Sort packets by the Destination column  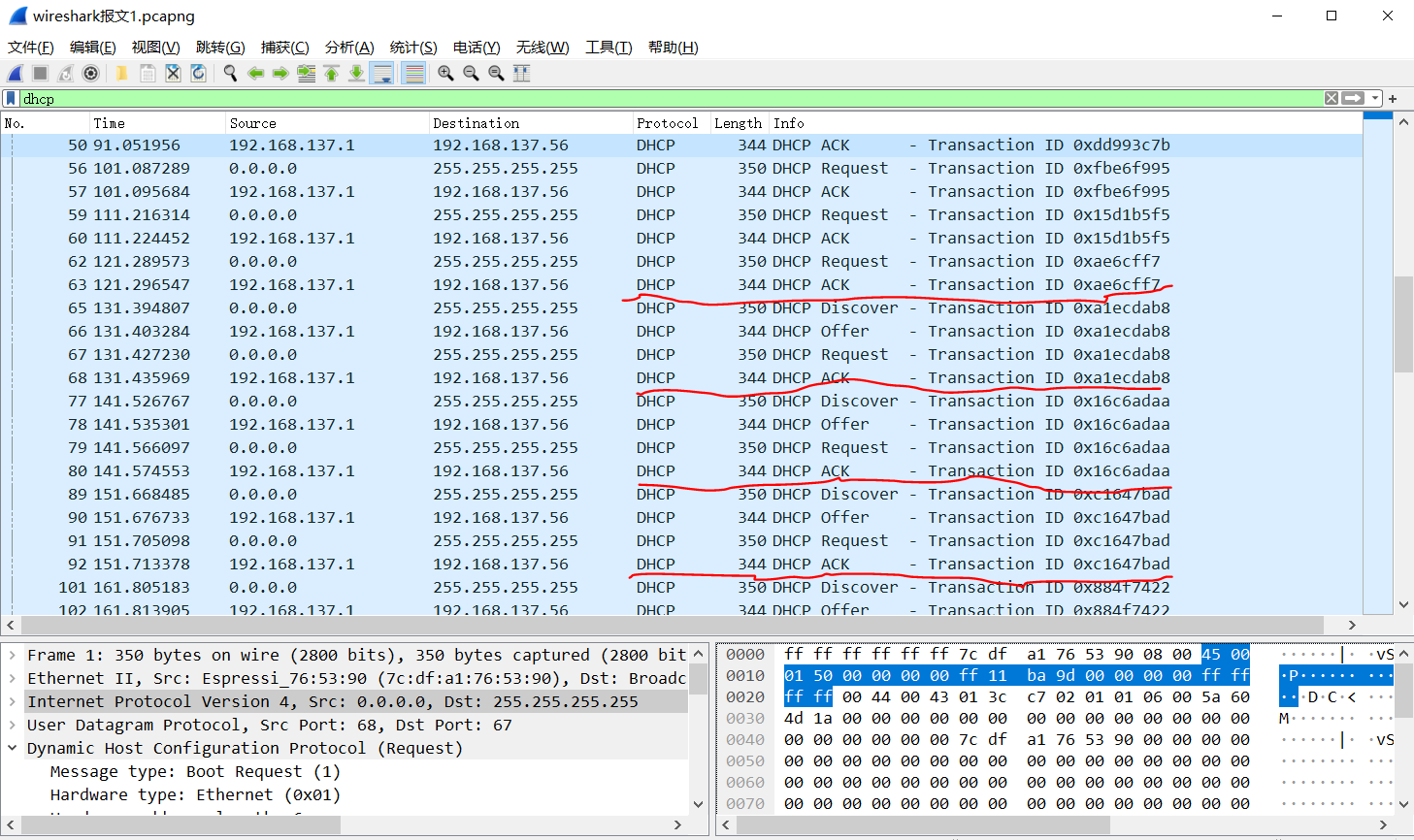coord(531,123)
